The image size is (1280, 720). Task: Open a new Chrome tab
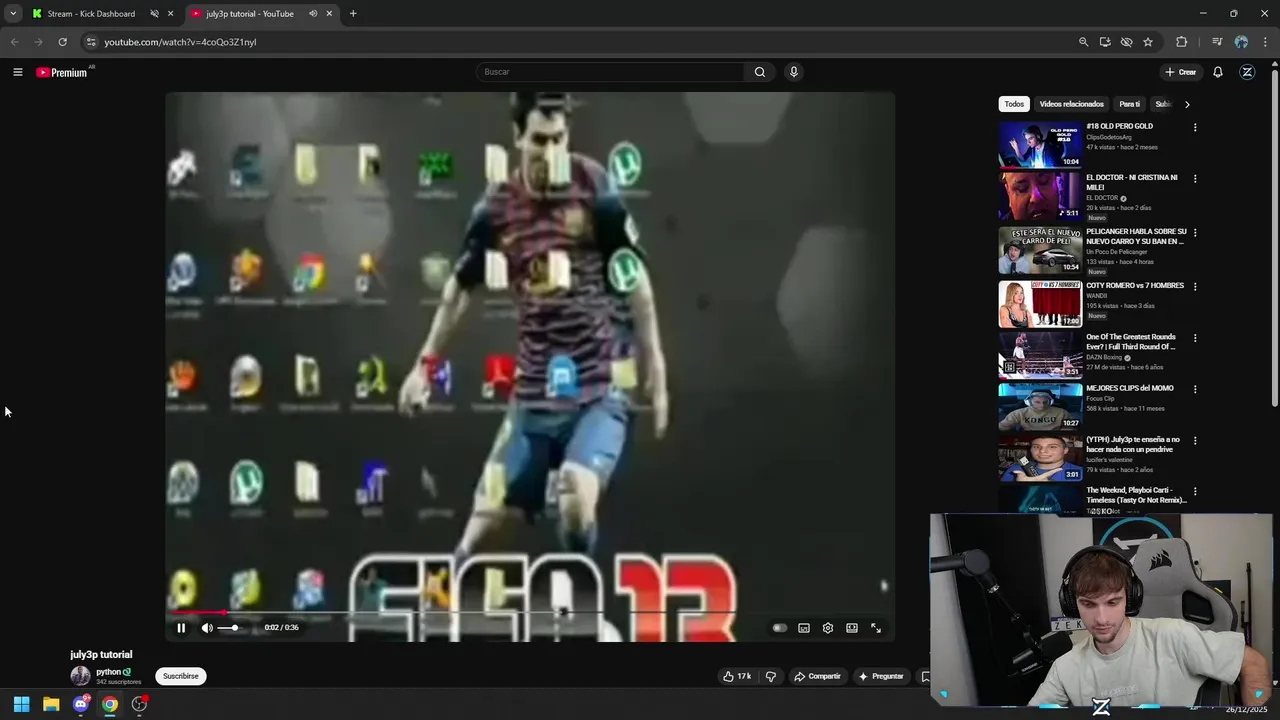[x=353, y=14]
